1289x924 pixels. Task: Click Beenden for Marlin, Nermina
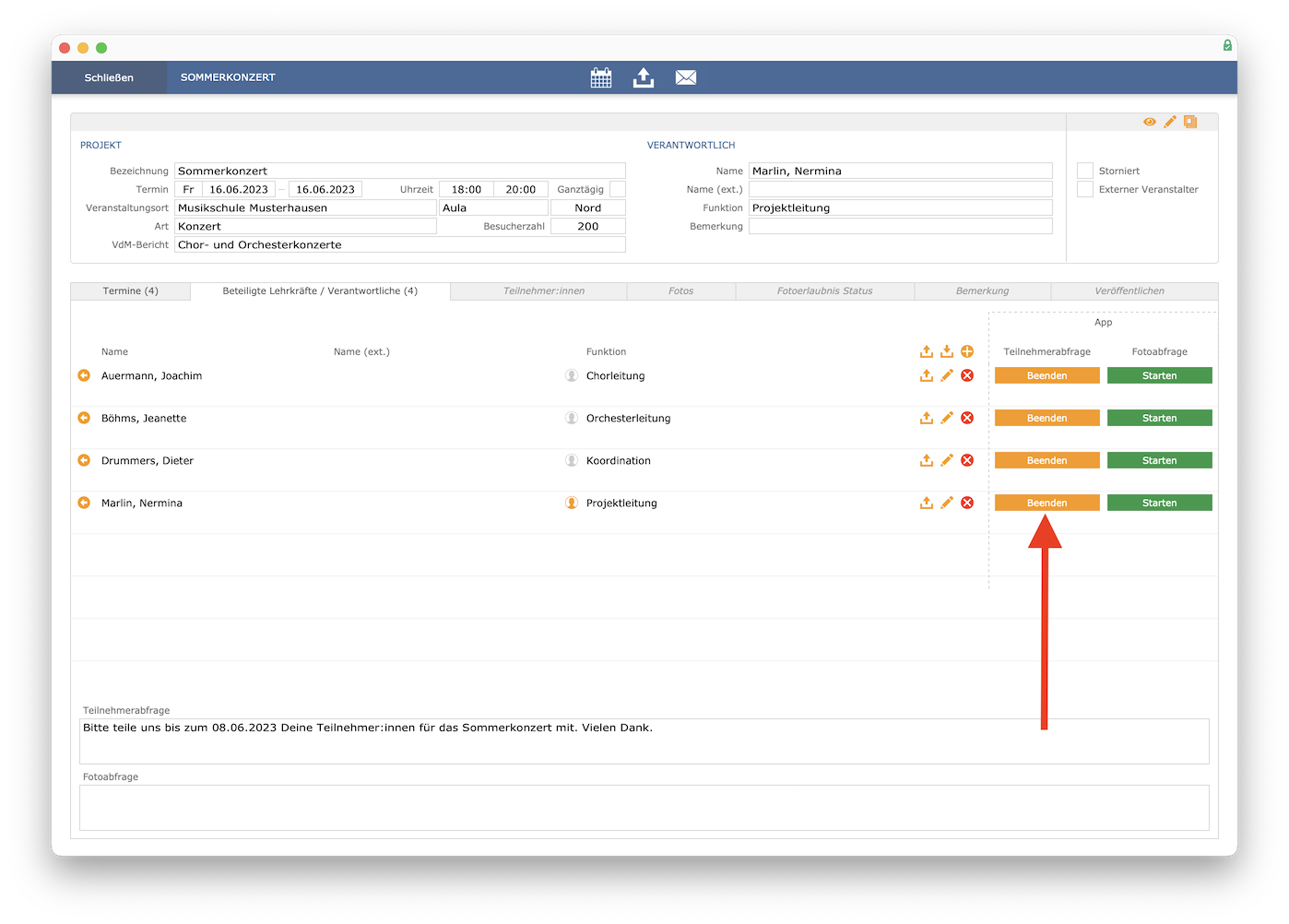point(1047,503)
